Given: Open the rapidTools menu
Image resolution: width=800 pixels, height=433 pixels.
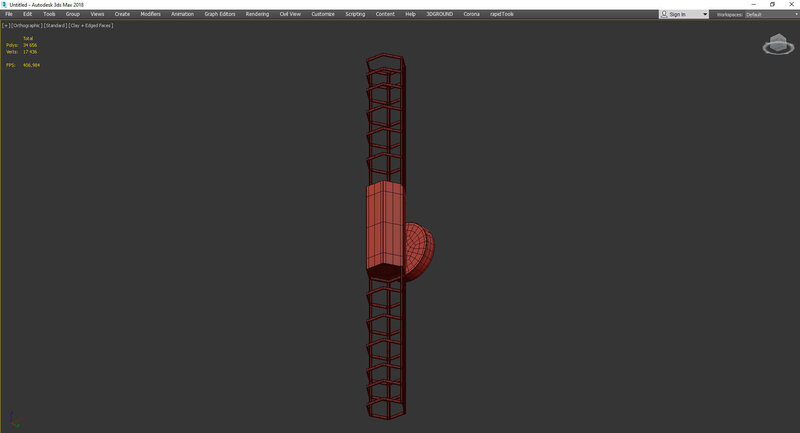Looking at the screenshot, I should coord(501,14).
